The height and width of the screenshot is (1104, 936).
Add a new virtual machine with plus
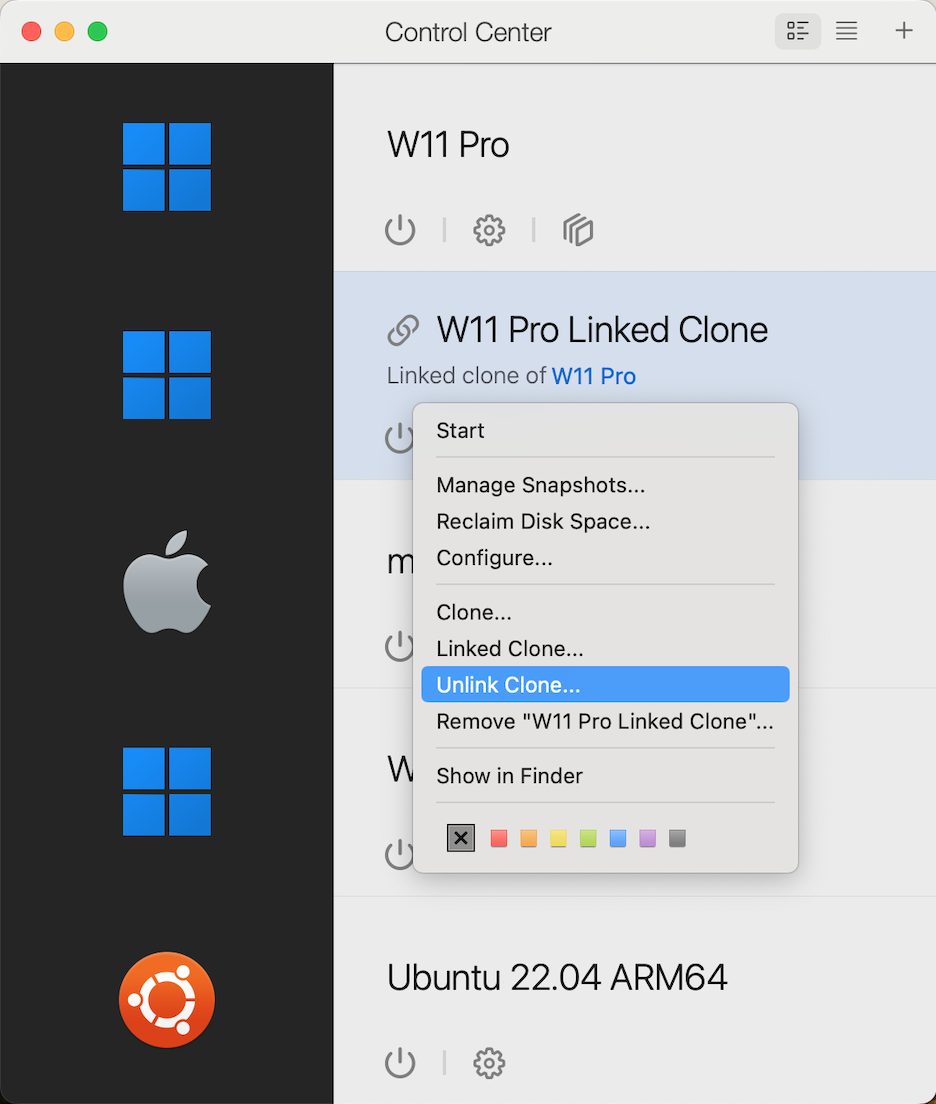tap(904, 30)
